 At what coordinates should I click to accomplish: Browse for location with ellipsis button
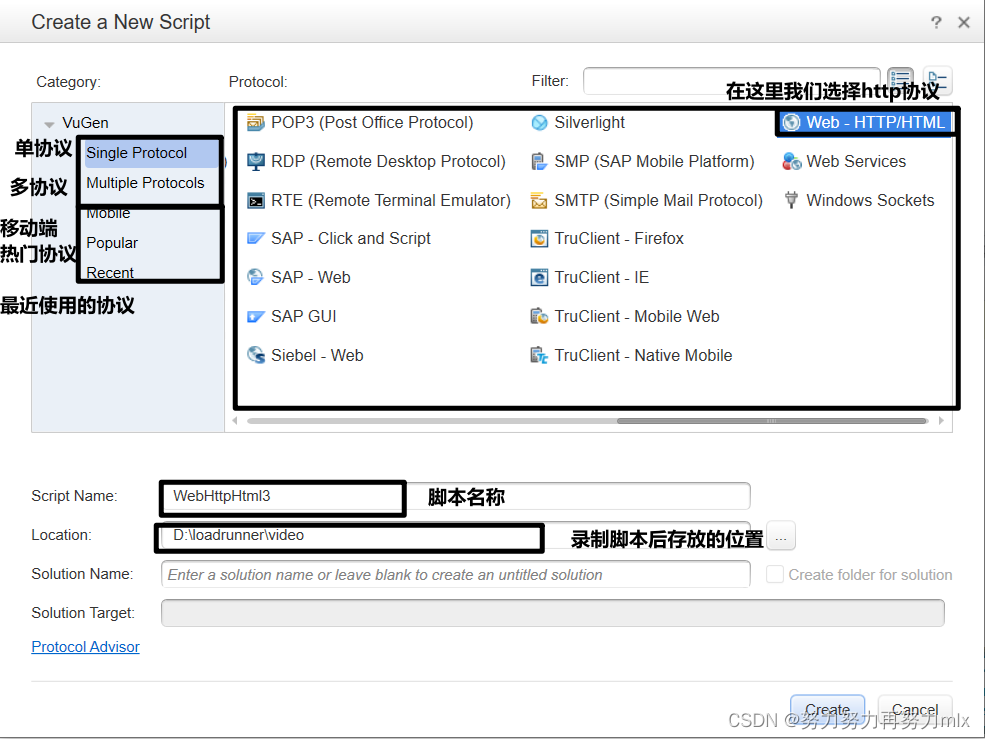pos(781,536)
